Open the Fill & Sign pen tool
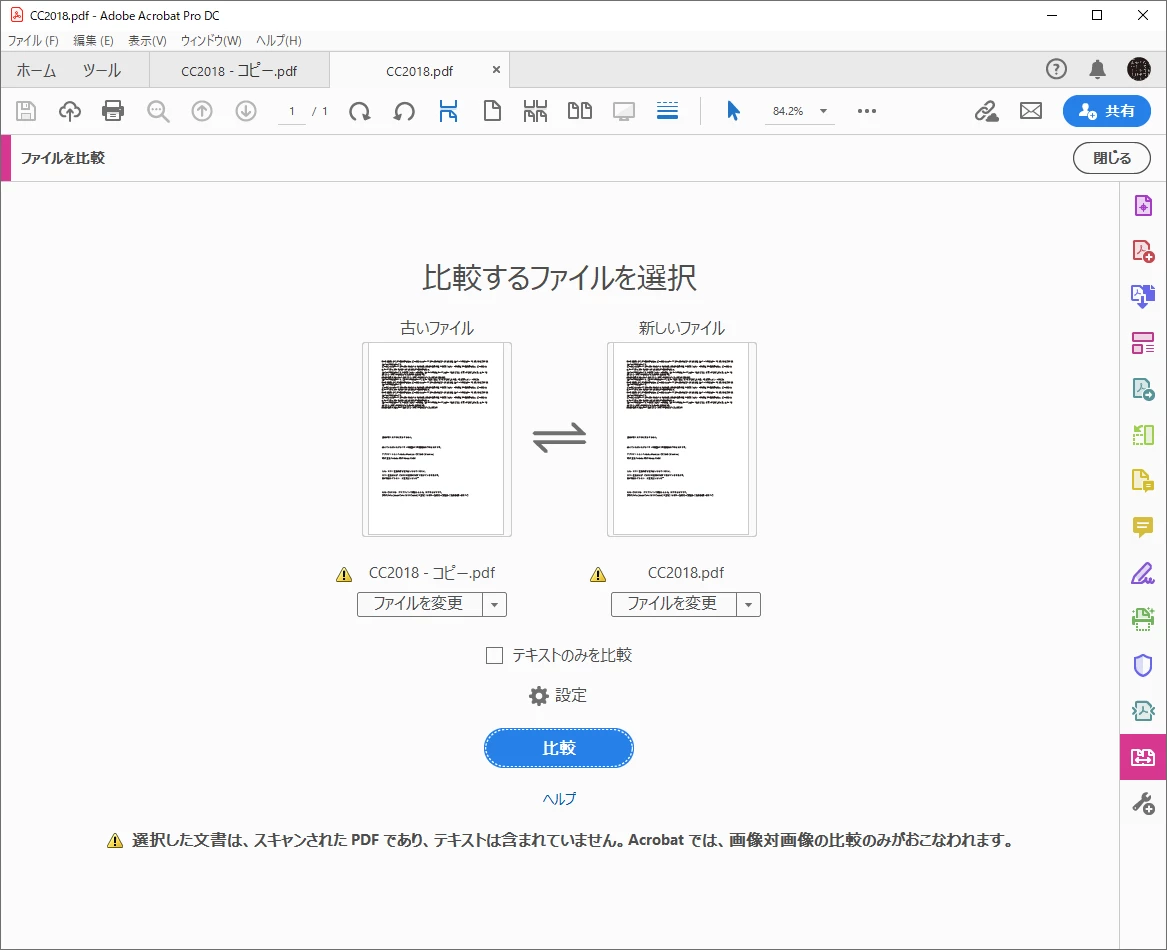 1143,573
